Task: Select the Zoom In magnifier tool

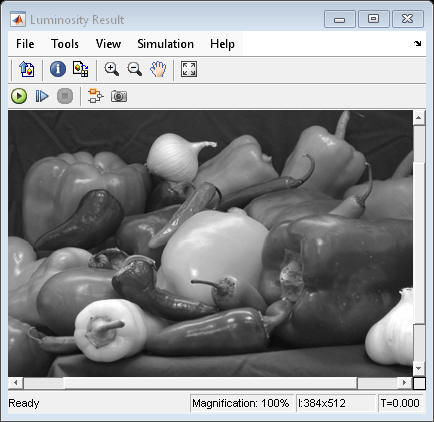Action: tap(111, 69)
